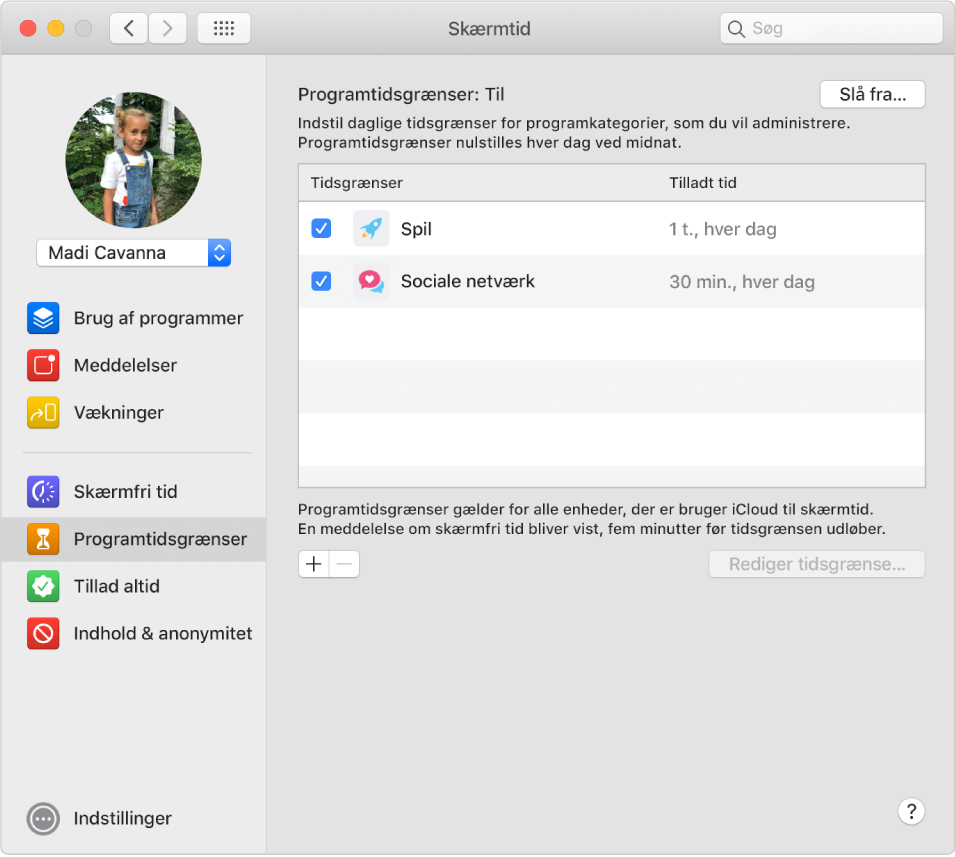Click the red Meddelelser notification icon

pyautogui.click(x=43, y=365)
